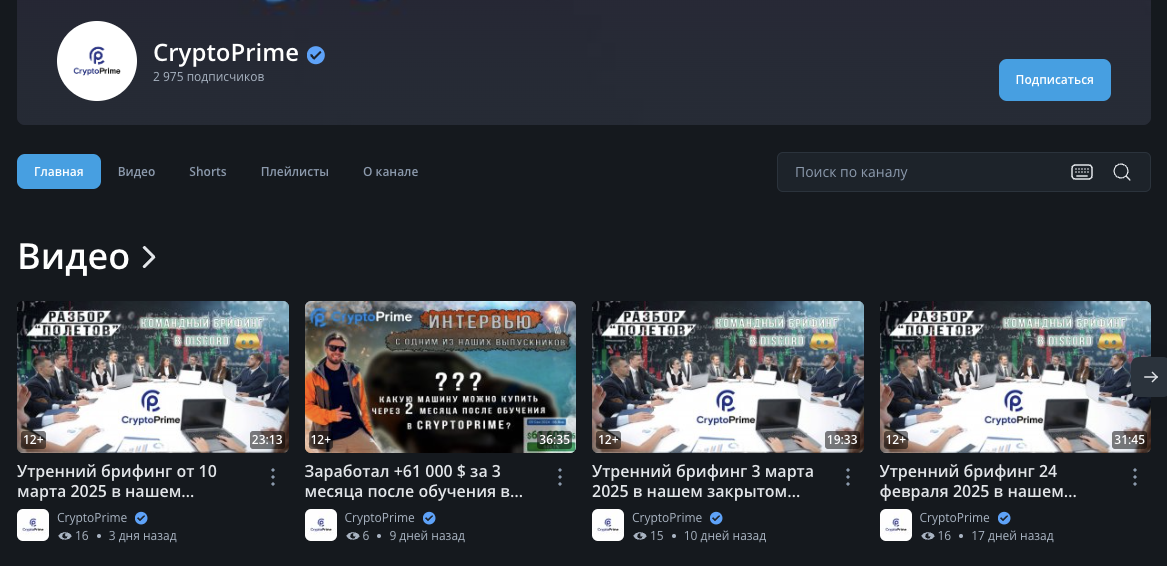This screenshot has width=1167, height=566.
Task: Click verified badge under Заработал +61 000 $ video
Action: 429,518
